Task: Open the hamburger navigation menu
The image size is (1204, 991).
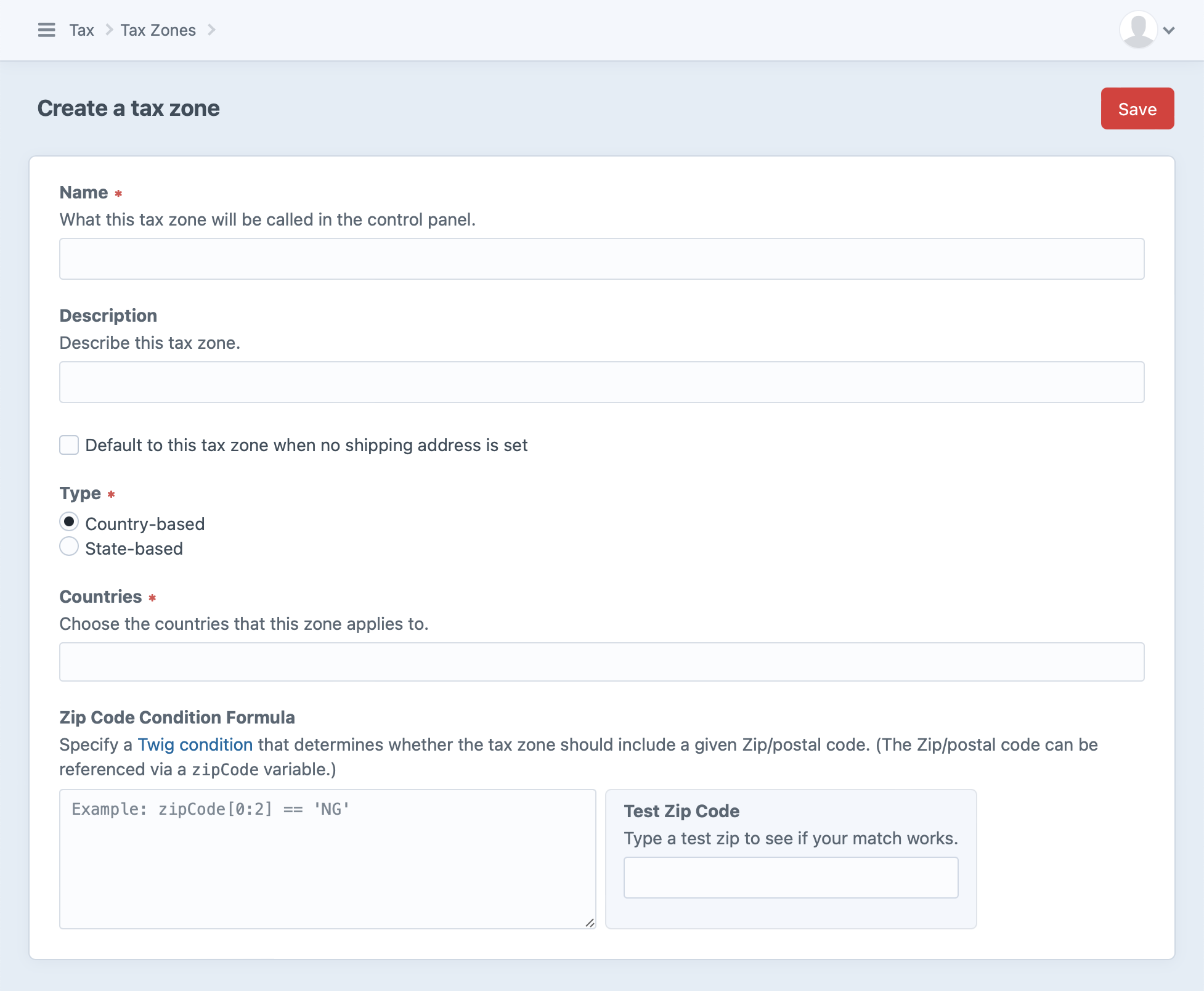Action: 46,30
